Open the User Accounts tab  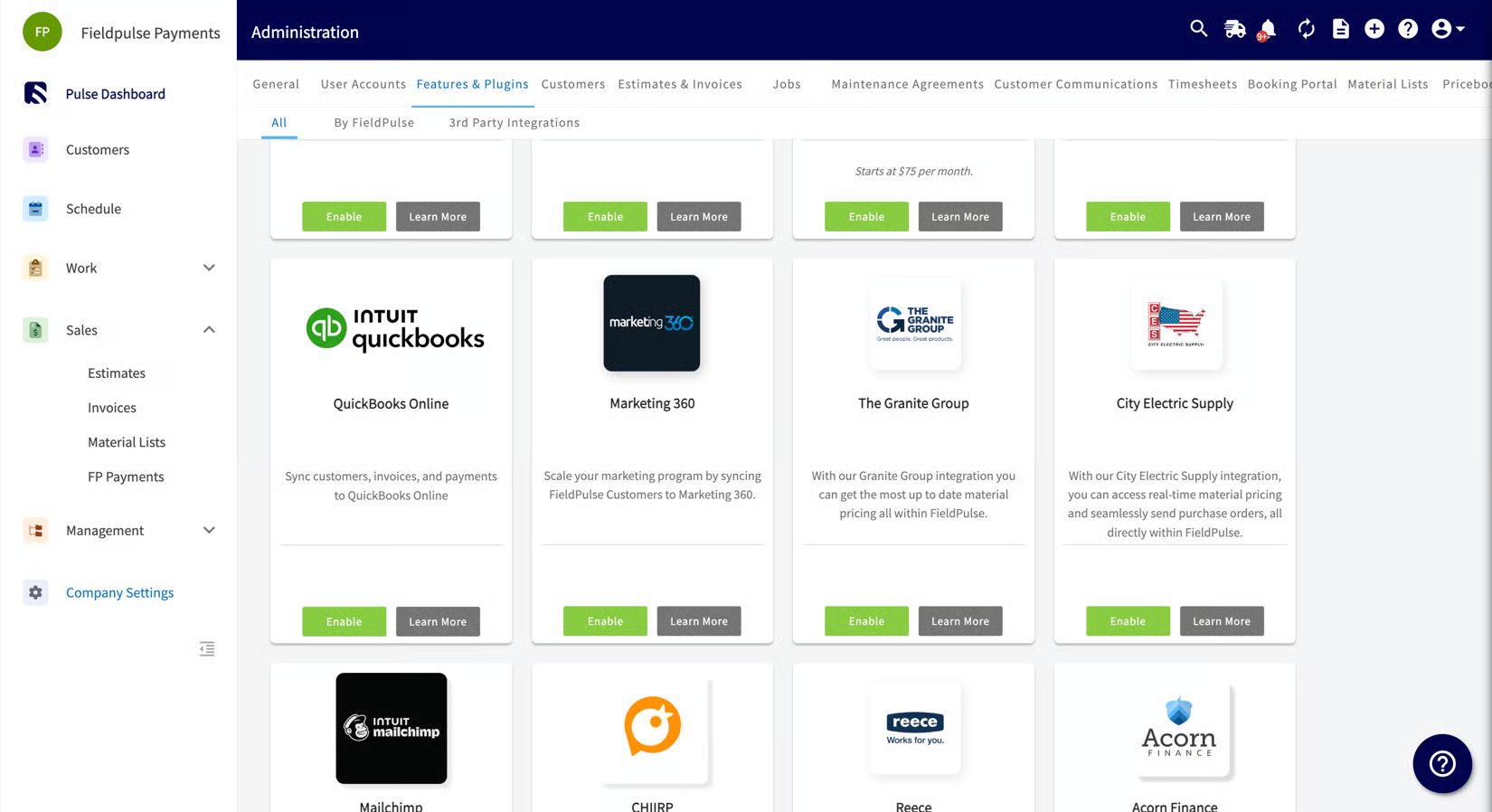point(363,84)
